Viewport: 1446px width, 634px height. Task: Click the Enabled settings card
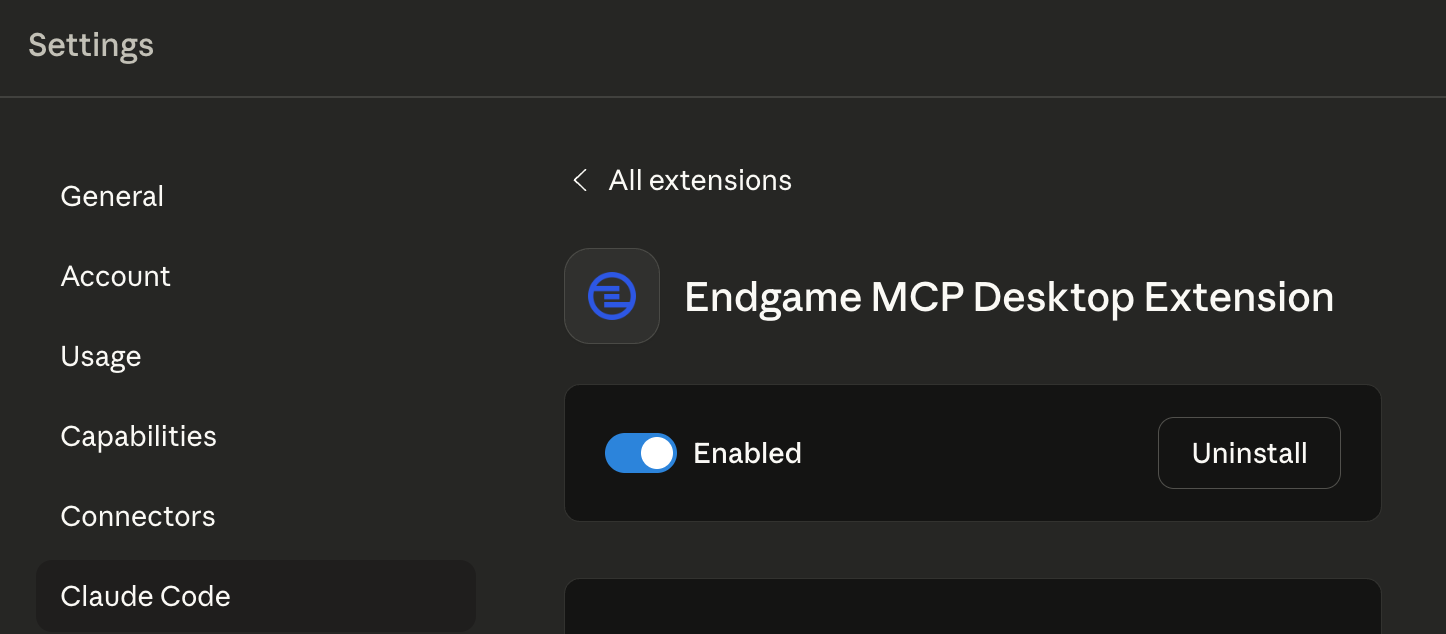click(x=973, y=453)
